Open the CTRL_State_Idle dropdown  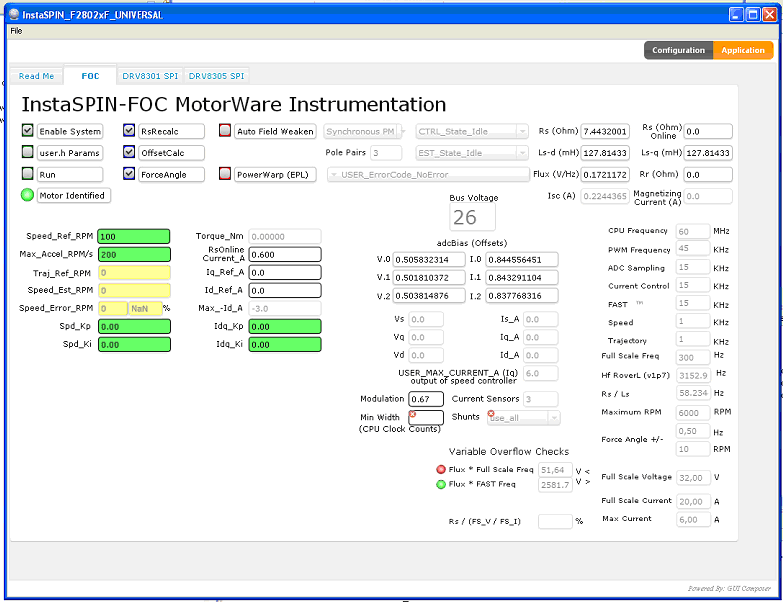pos(471,131)
